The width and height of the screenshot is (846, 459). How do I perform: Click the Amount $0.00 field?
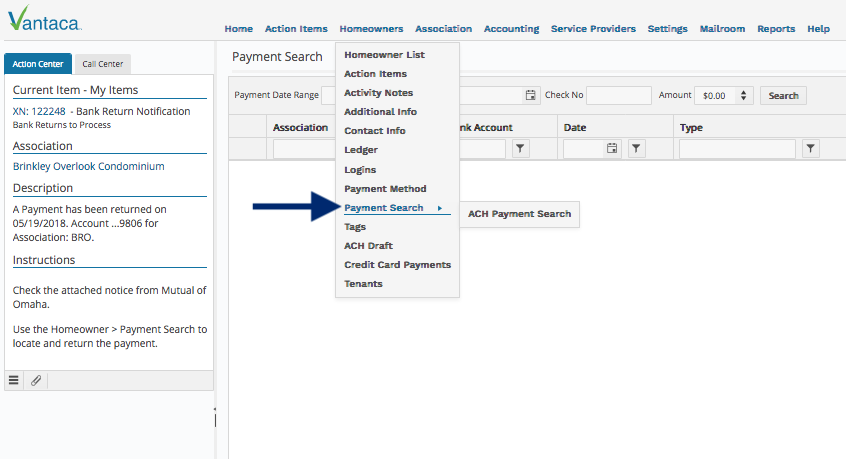pyautogui.click(x=717, y=95)
